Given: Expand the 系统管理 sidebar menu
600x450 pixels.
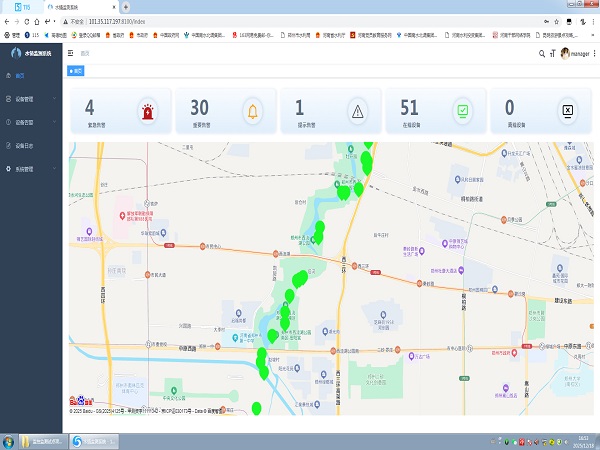Looking at the screenshot, I should pyautogui.click(x=28, y=169).
